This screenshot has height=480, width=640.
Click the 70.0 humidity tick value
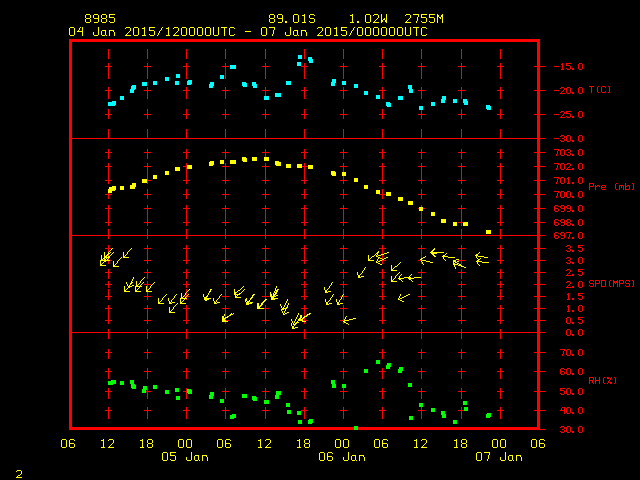click(571, 353)
